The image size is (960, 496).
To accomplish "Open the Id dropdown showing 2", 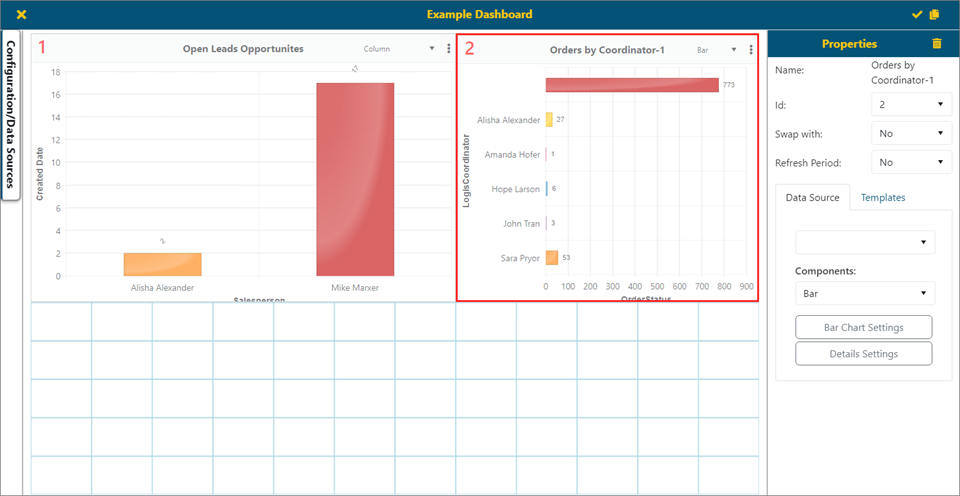I will (x=911, y=104).
